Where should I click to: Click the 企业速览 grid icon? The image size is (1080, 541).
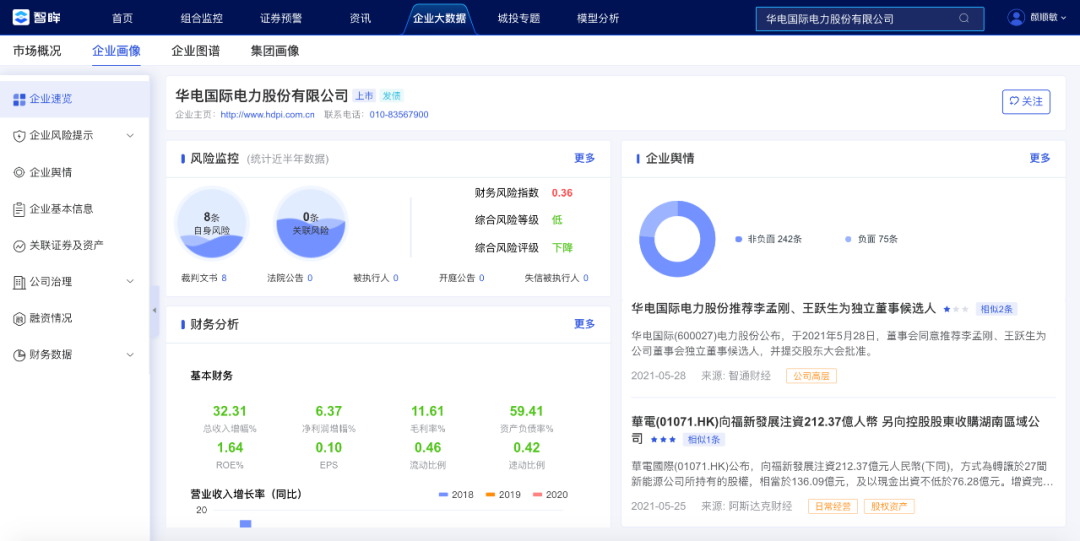click(x=19, y=99)
